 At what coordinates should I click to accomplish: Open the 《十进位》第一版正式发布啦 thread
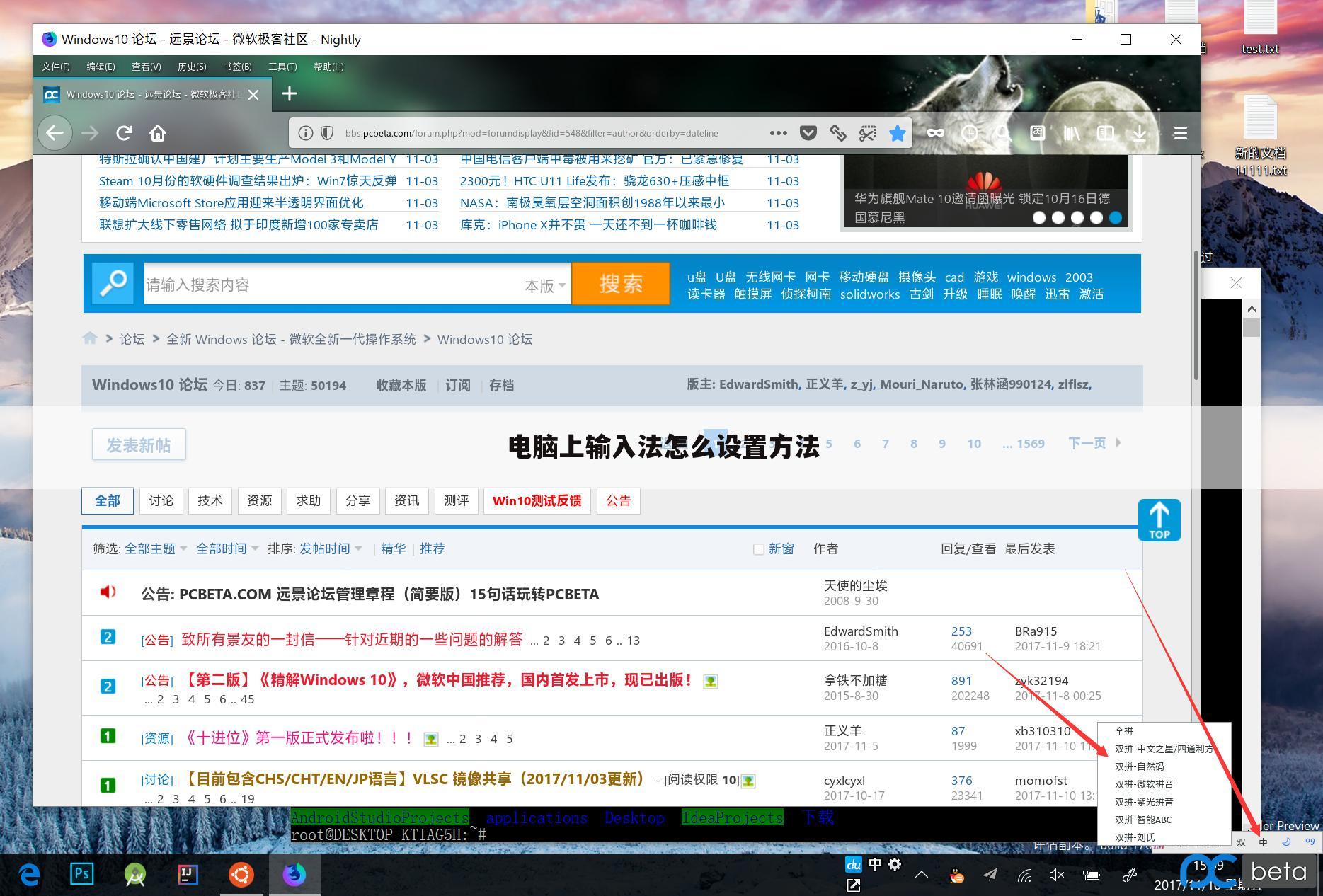pos(299,737)
